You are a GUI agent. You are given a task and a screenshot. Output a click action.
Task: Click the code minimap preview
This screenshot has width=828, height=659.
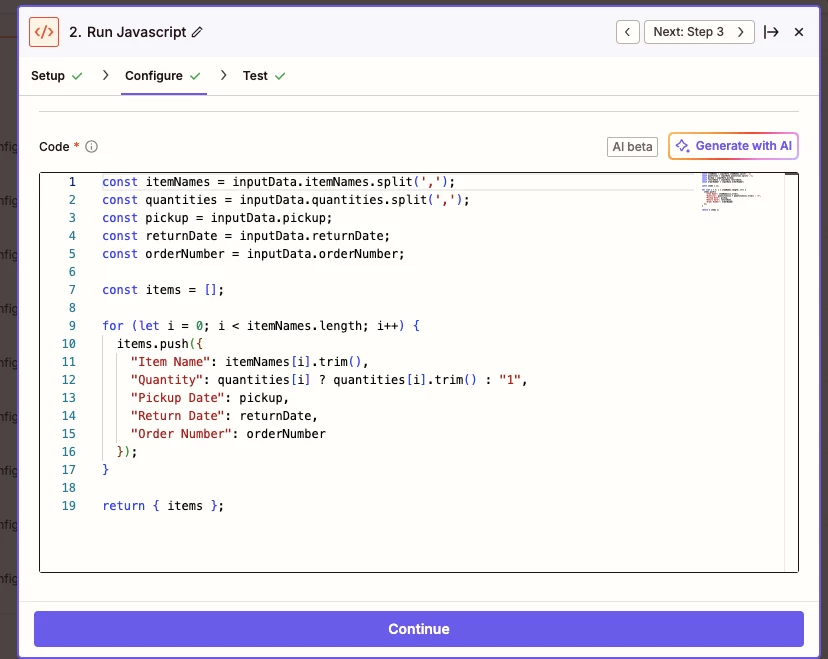731,192
